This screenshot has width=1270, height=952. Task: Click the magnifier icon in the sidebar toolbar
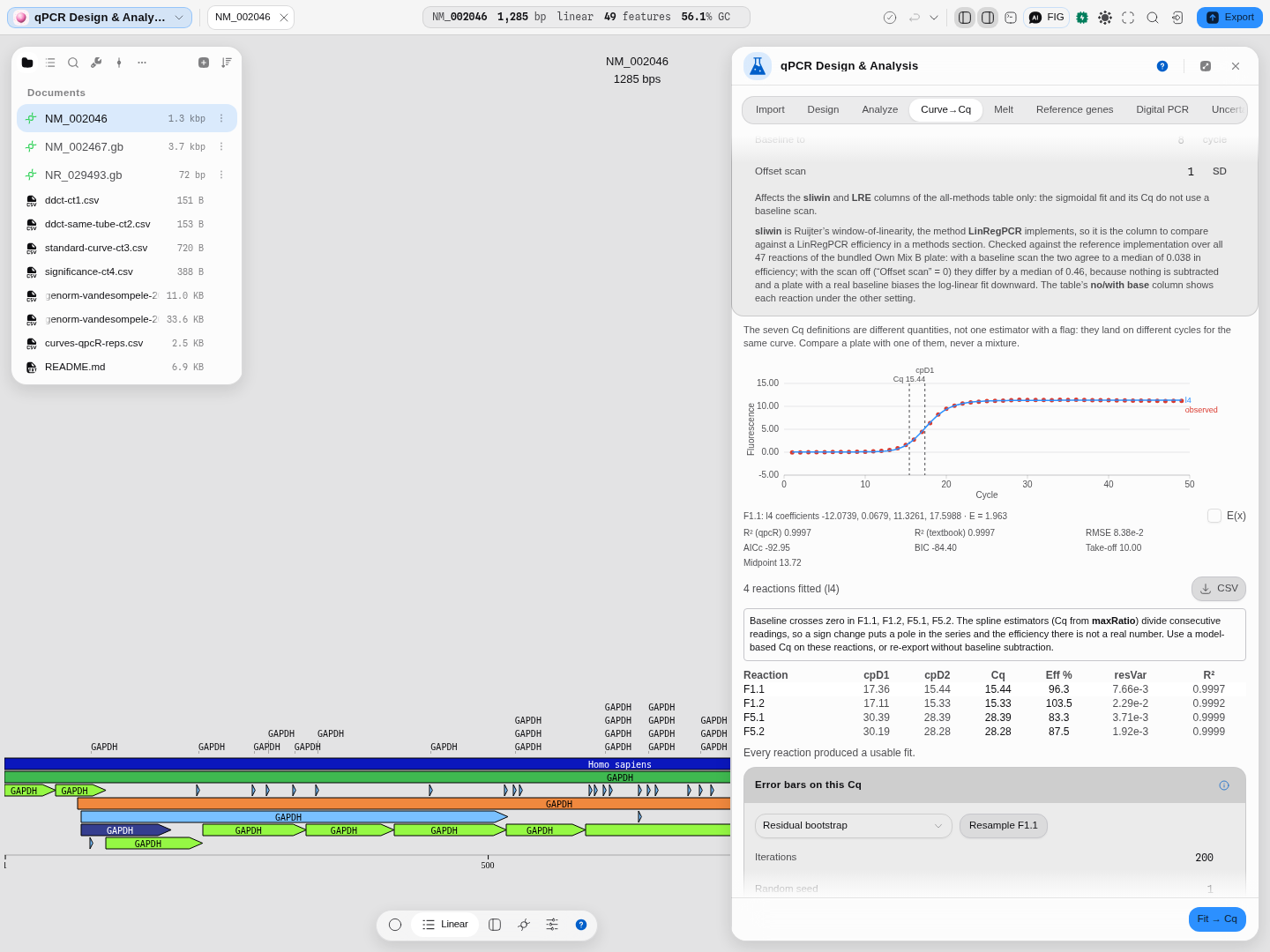coord(73,63)
